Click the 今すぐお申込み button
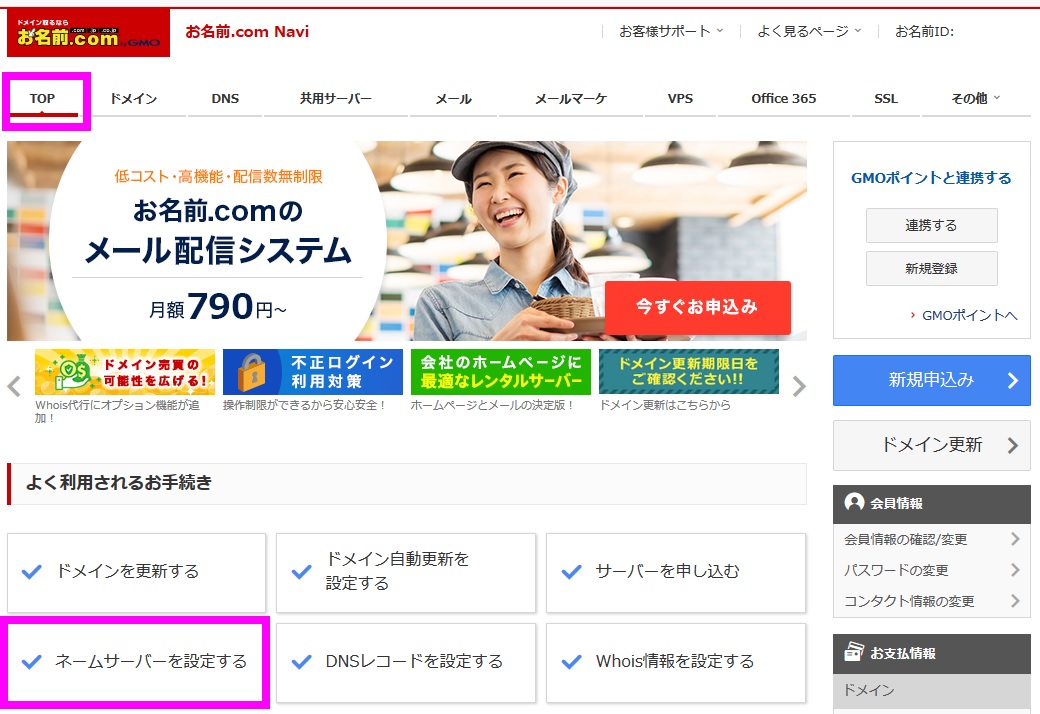The width and height of the screenshot is (1040, 714). point(697,307)
